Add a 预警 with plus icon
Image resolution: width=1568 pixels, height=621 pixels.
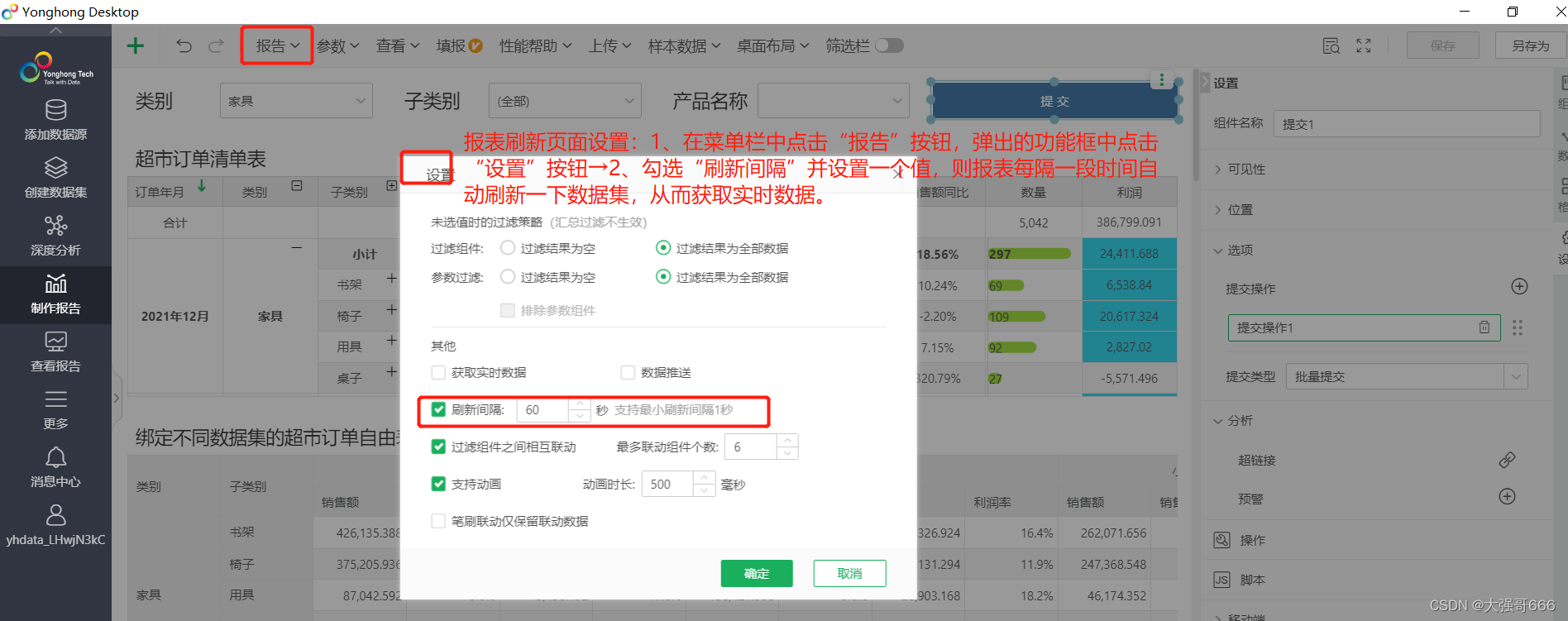(1507, 496)
